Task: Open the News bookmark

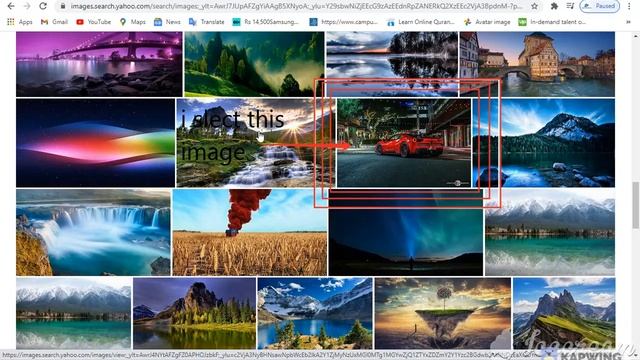Action: coord(167,22)
